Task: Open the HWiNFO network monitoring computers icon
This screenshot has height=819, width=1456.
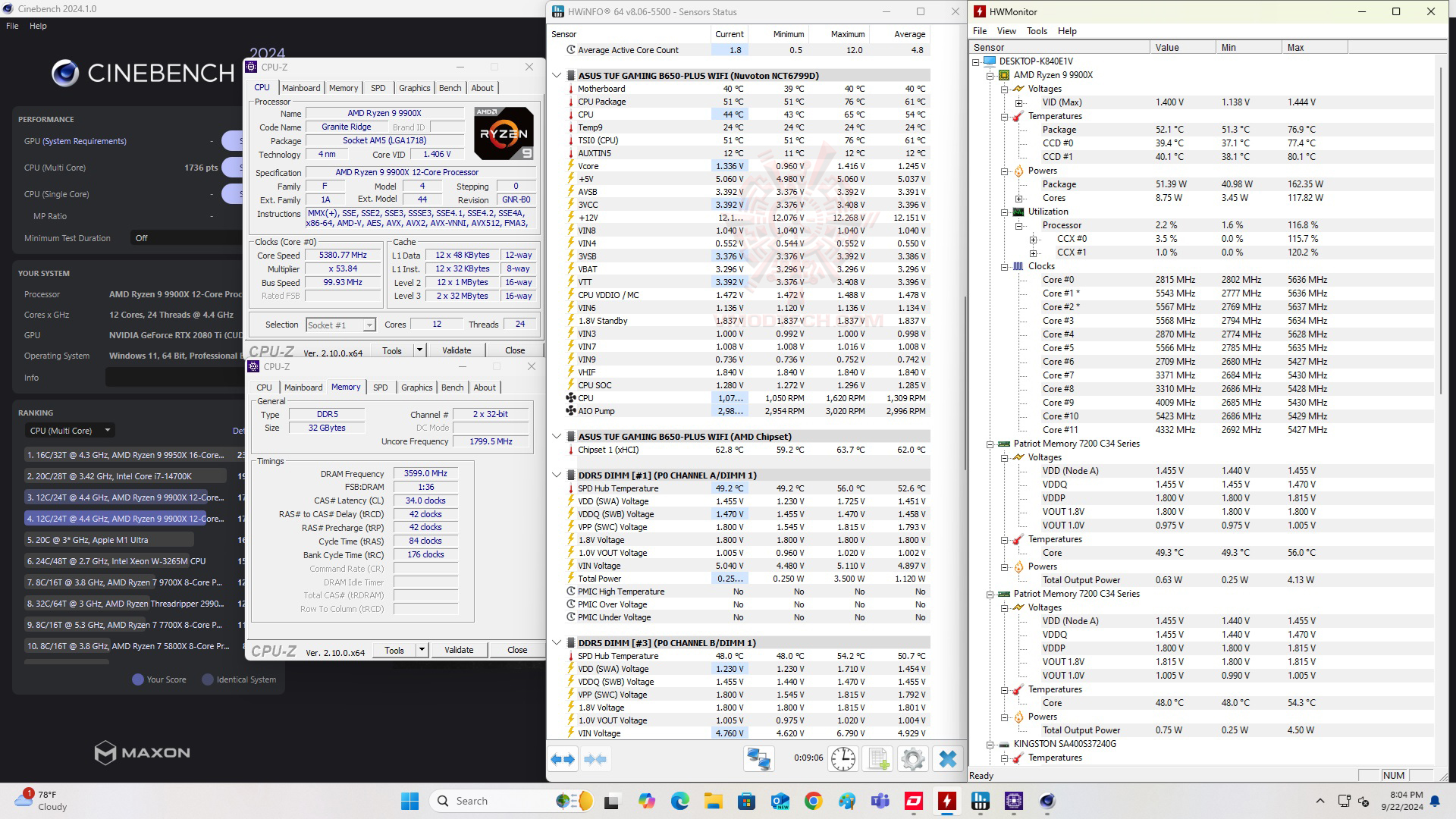Action: click(x=759, y=759)
